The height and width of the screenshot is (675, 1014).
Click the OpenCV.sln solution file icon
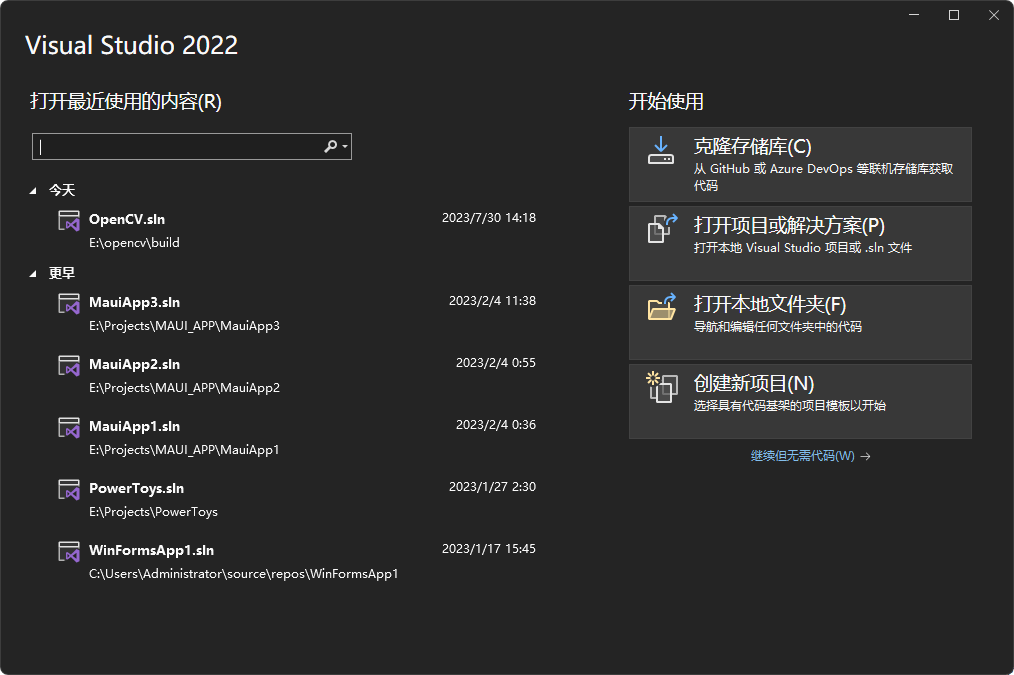click(x=69, y=220)
